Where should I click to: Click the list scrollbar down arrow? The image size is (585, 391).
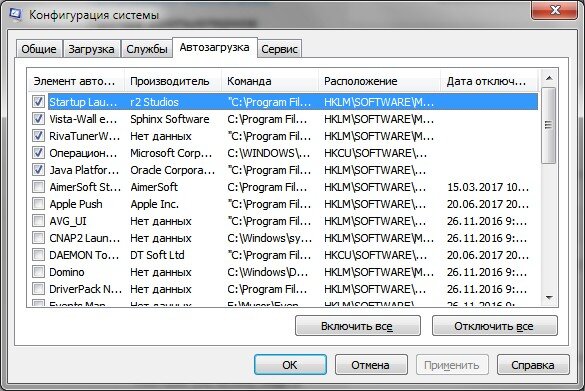point(549,298)
